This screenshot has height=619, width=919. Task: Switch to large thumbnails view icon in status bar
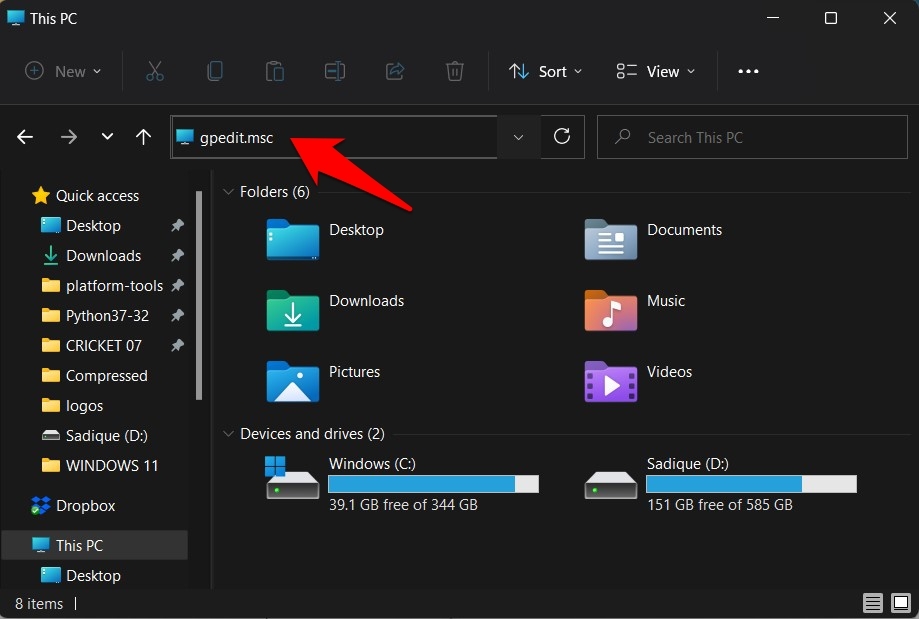(900, 603)
